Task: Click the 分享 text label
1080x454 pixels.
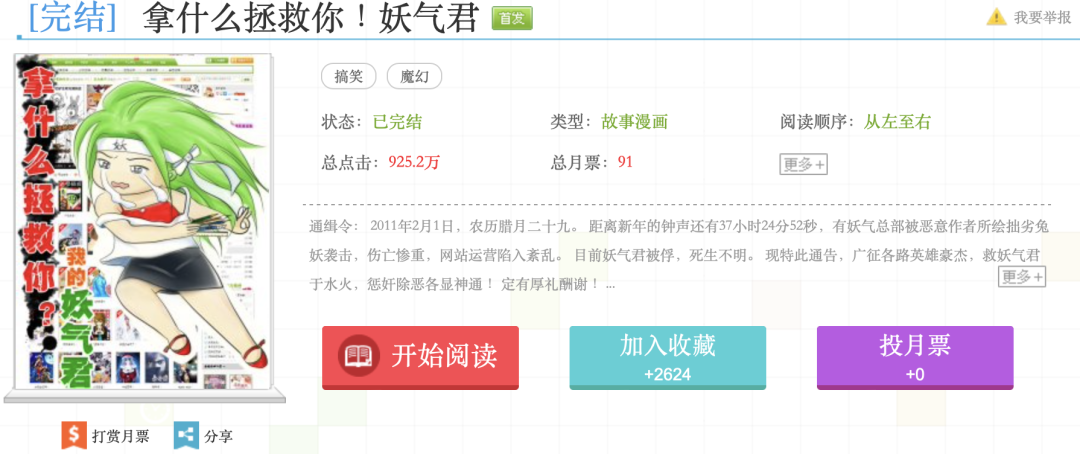Action: coord(218,436)
